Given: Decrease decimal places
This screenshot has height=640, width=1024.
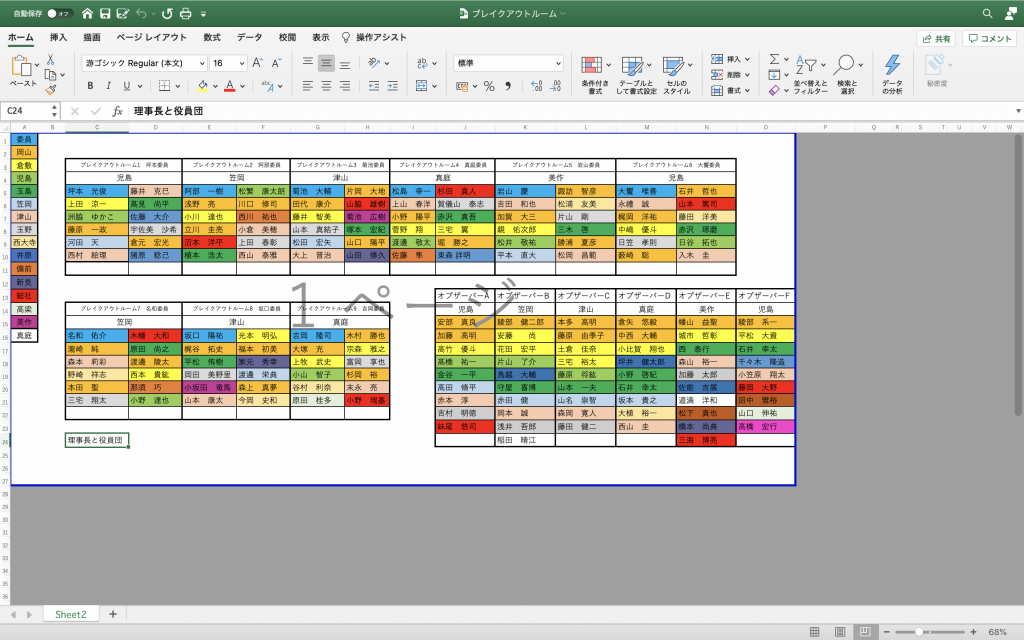Looking at the screenshot, I should 556,86.
